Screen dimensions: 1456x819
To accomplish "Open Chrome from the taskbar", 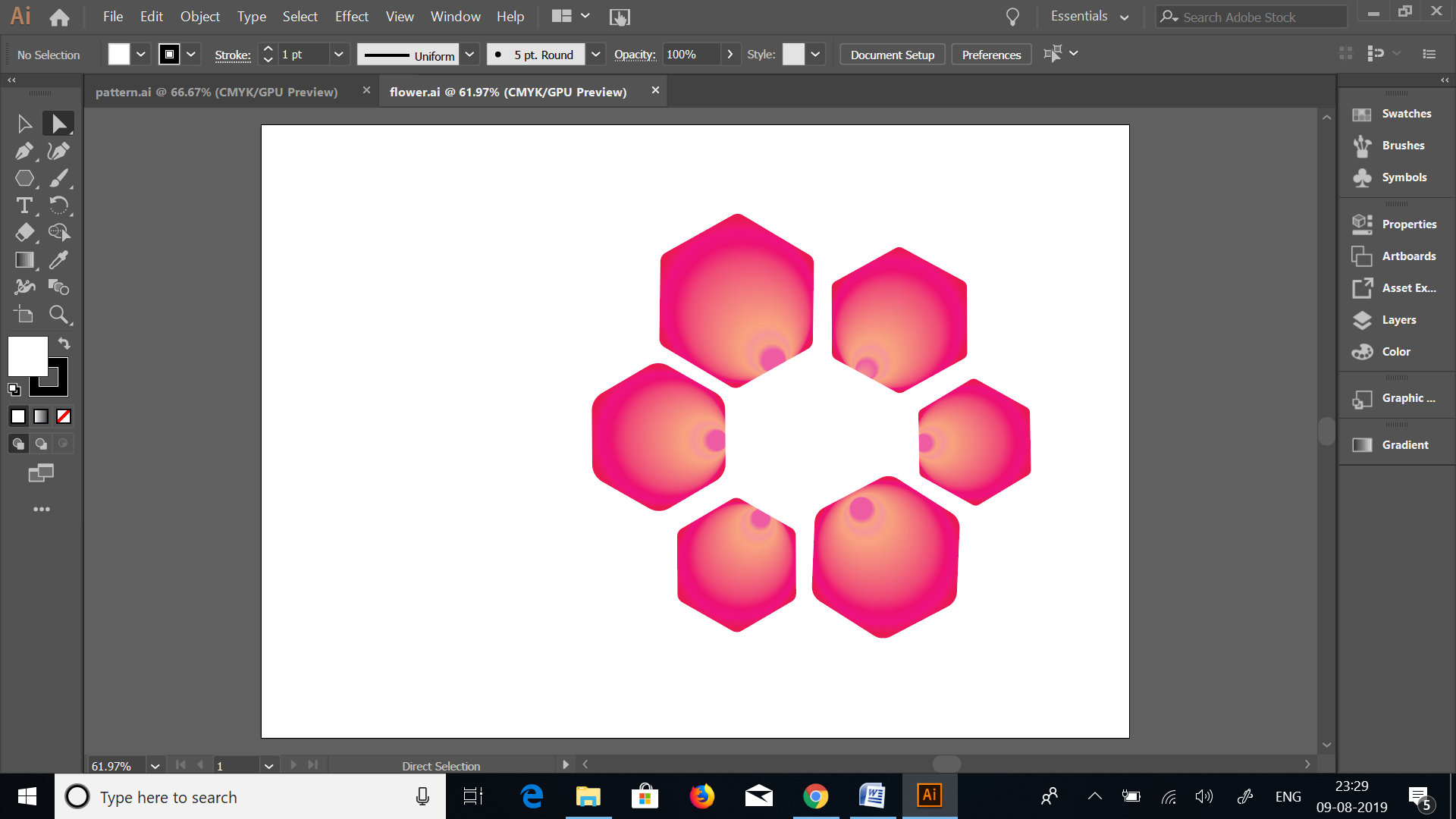I will tap(815, 796).
